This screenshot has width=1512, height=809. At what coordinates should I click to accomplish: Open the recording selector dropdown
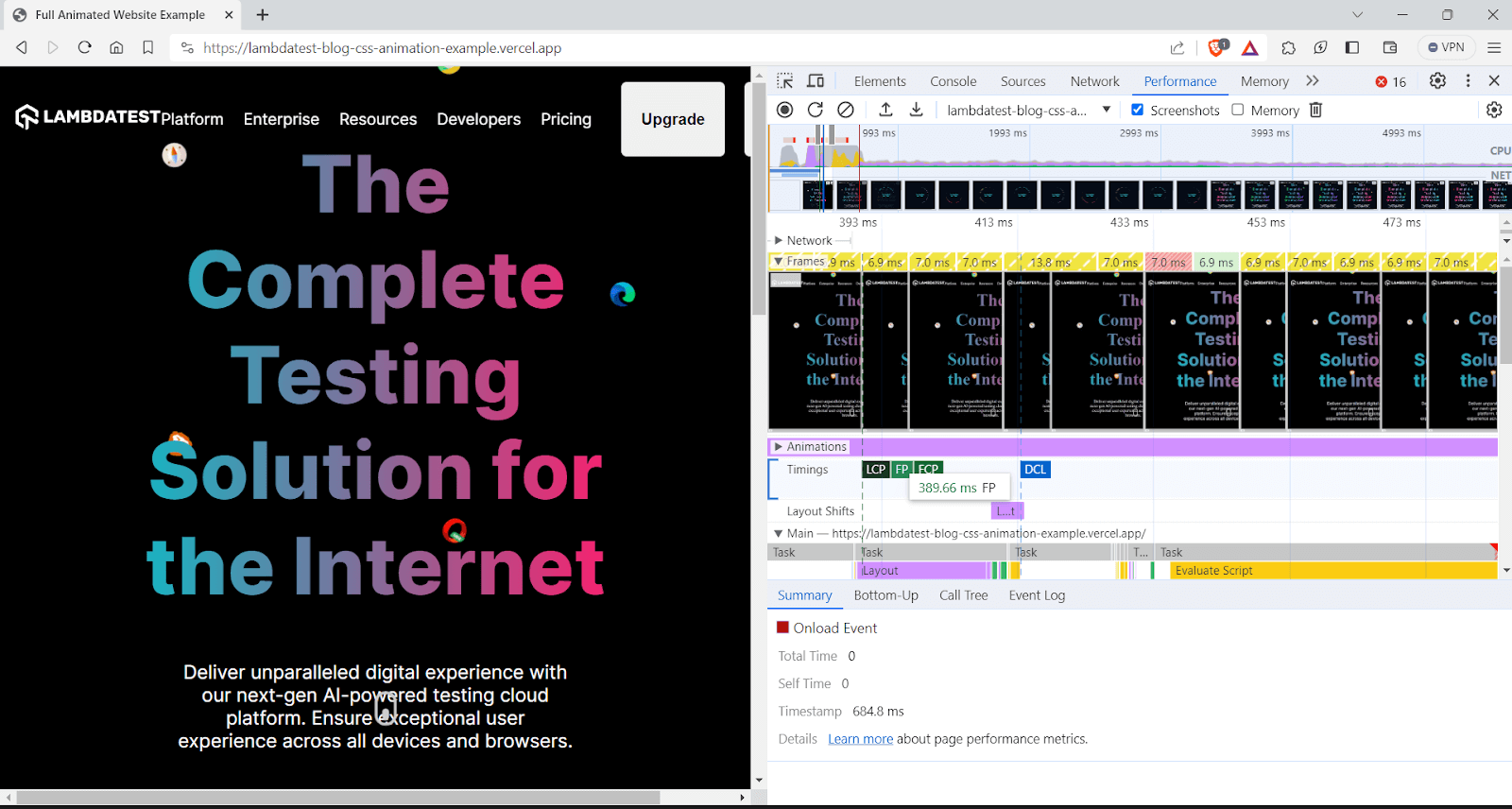[x=1028, y=110]
